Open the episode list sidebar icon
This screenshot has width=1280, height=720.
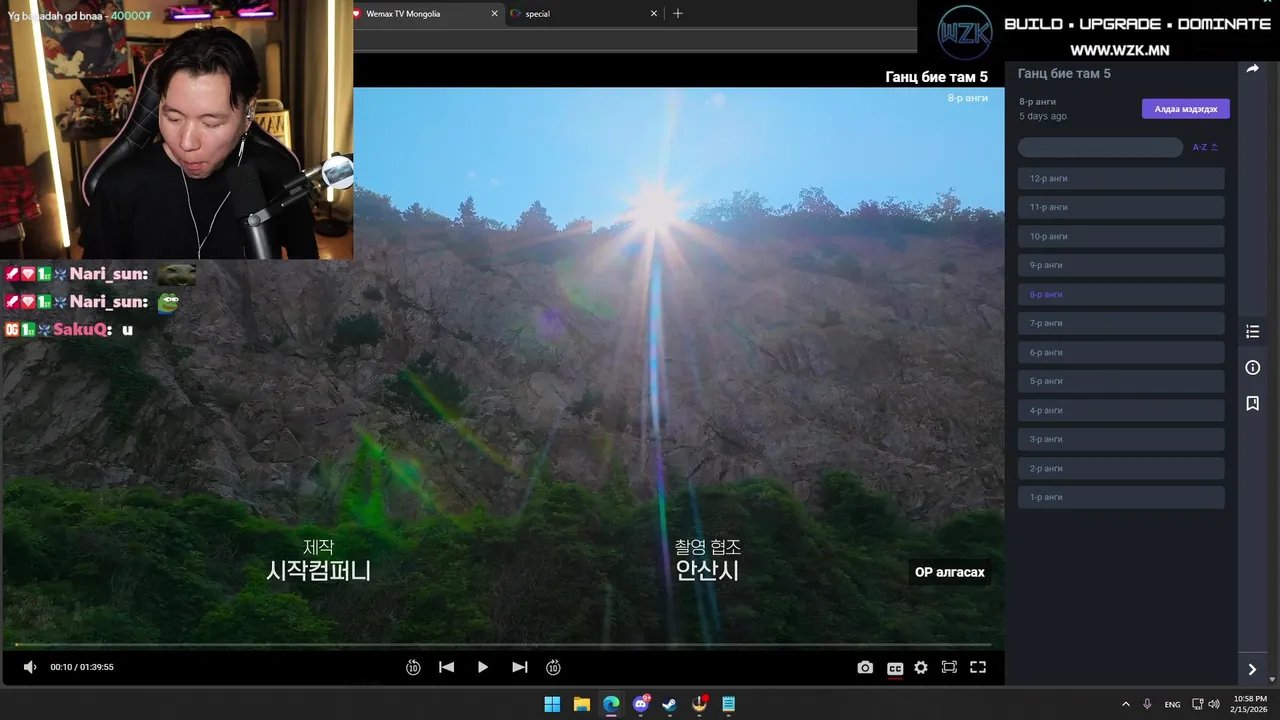1252,332
